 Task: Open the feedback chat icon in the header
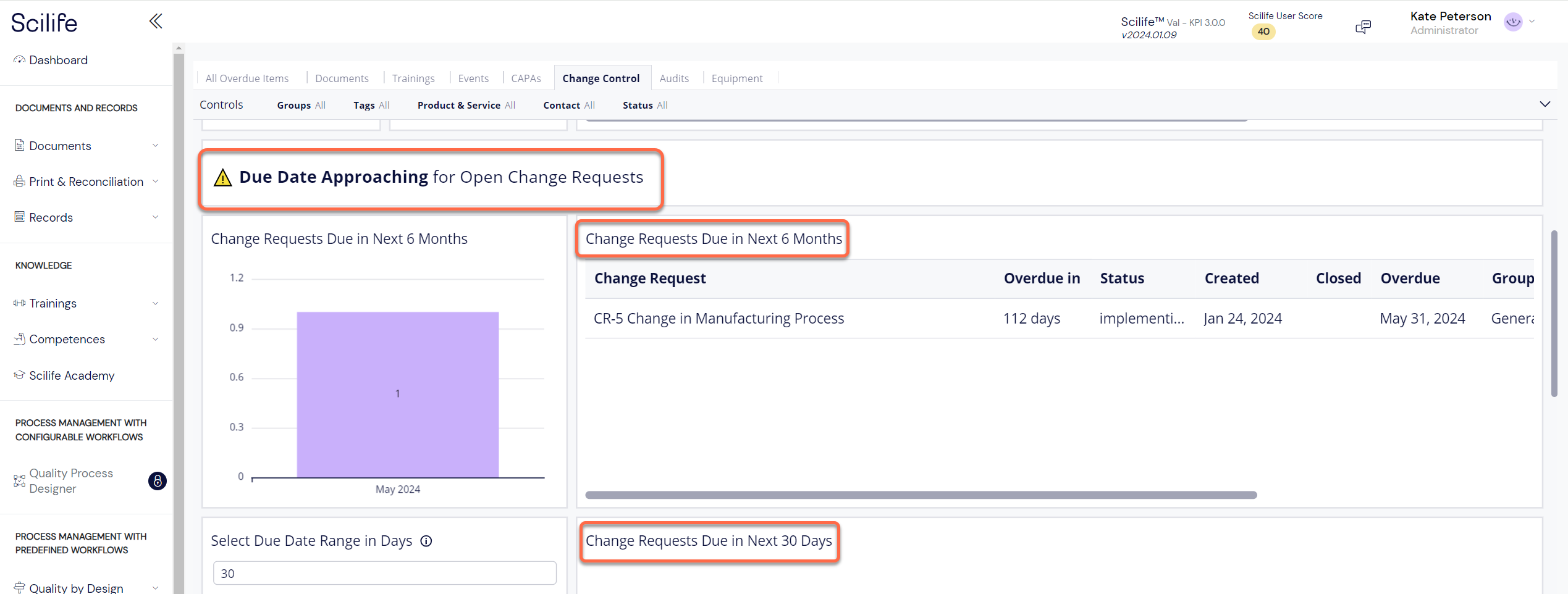coord(1364,27)
